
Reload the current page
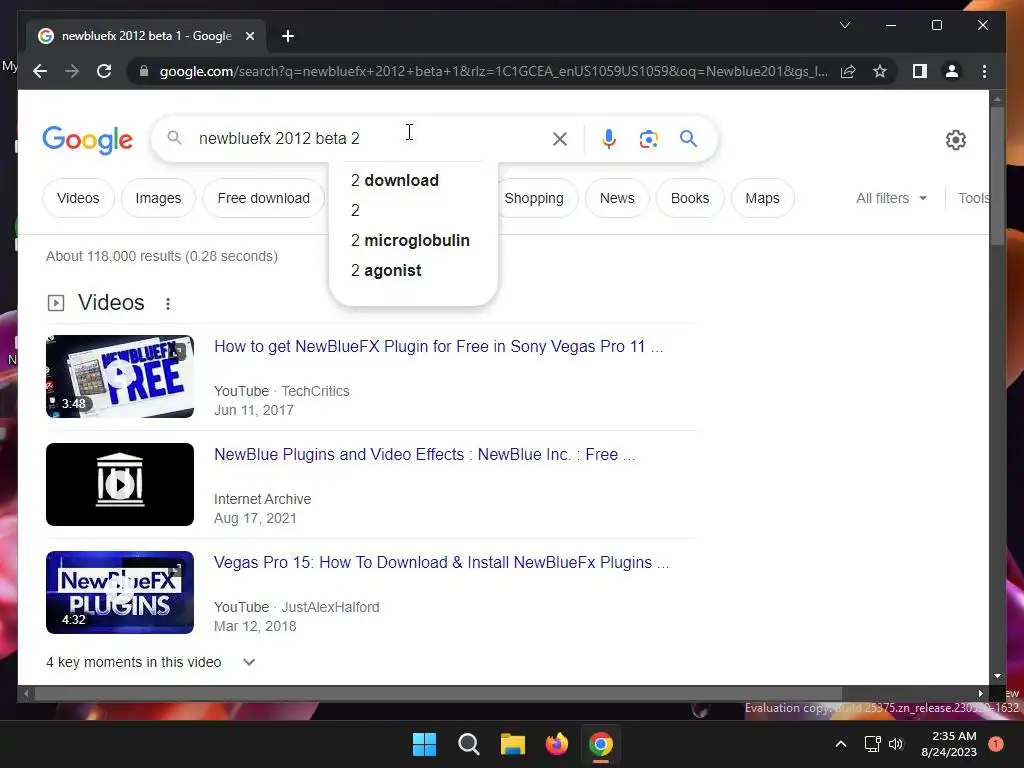(104, 71)
